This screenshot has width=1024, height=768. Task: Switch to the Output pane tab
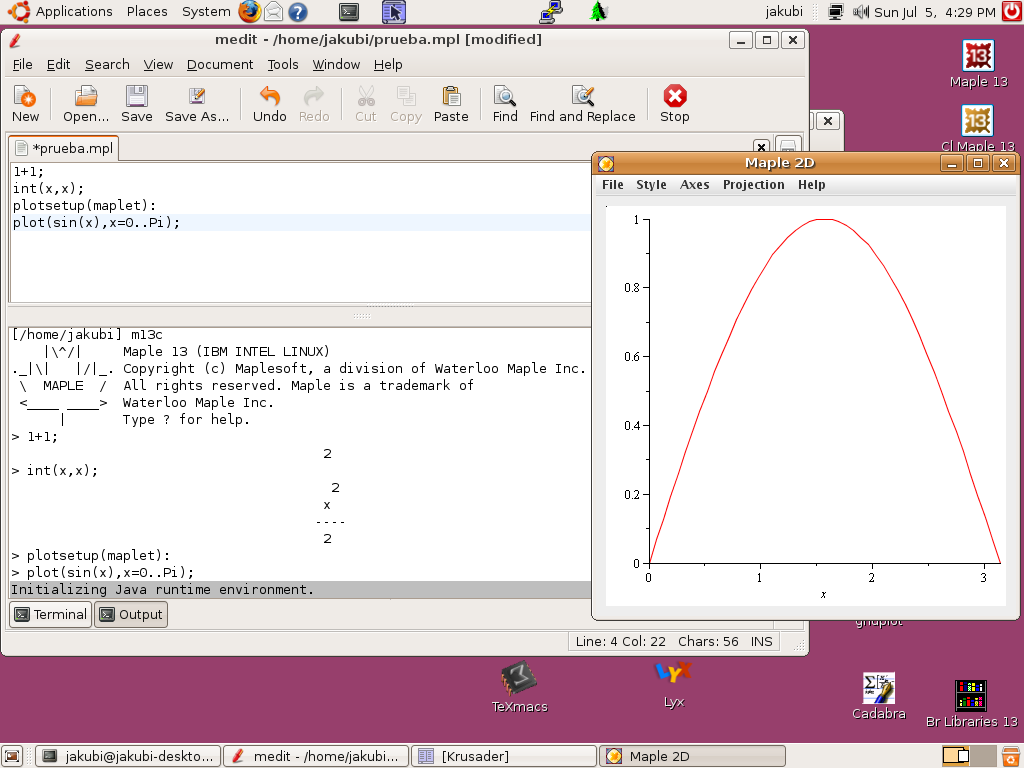[x=131, y=615]
